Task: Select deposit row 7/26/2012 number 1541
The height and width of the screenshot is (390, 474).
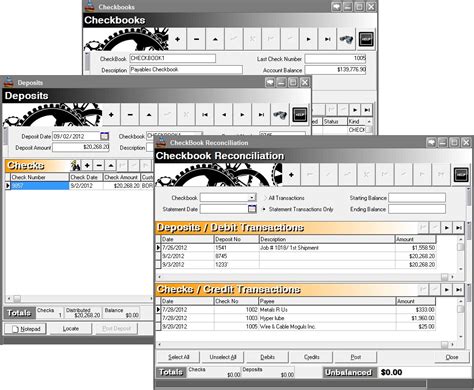Action: [296, 248]
